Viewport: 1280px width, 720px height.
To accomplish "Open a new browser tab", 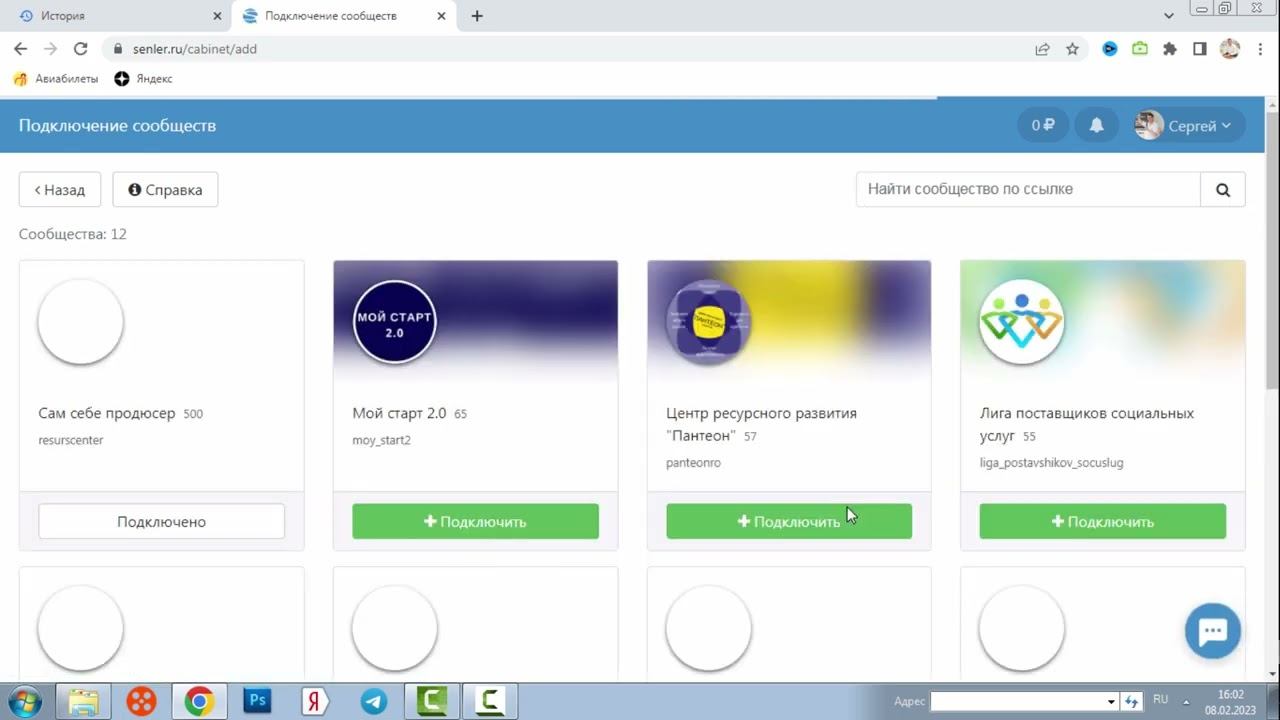I will [x=477, y=16].
